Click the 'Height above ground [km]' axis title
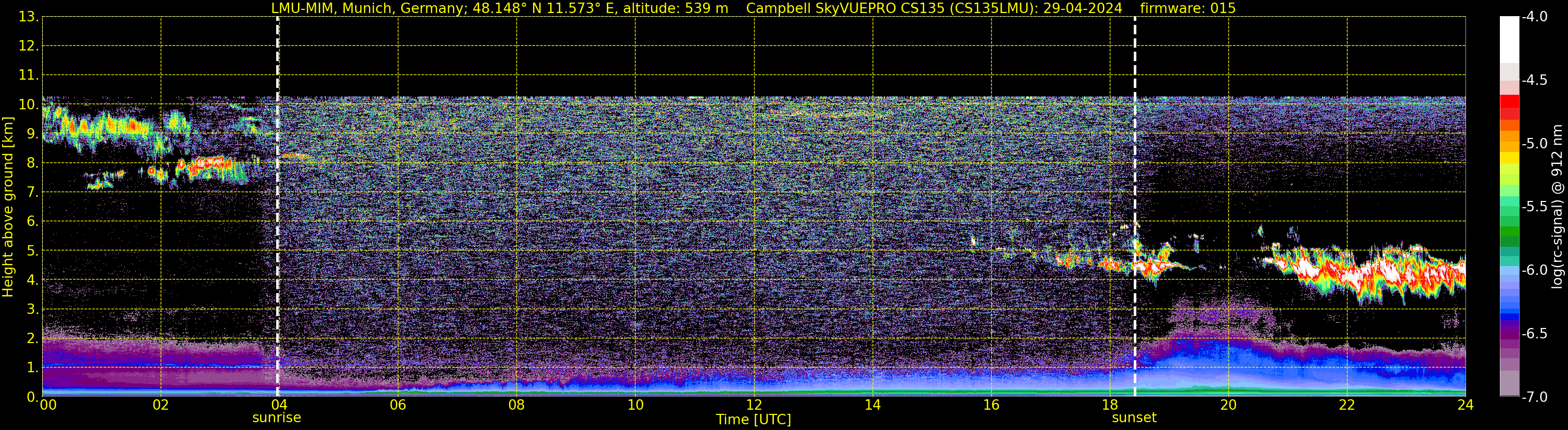The image size is (1568, 430). (8, 207)
